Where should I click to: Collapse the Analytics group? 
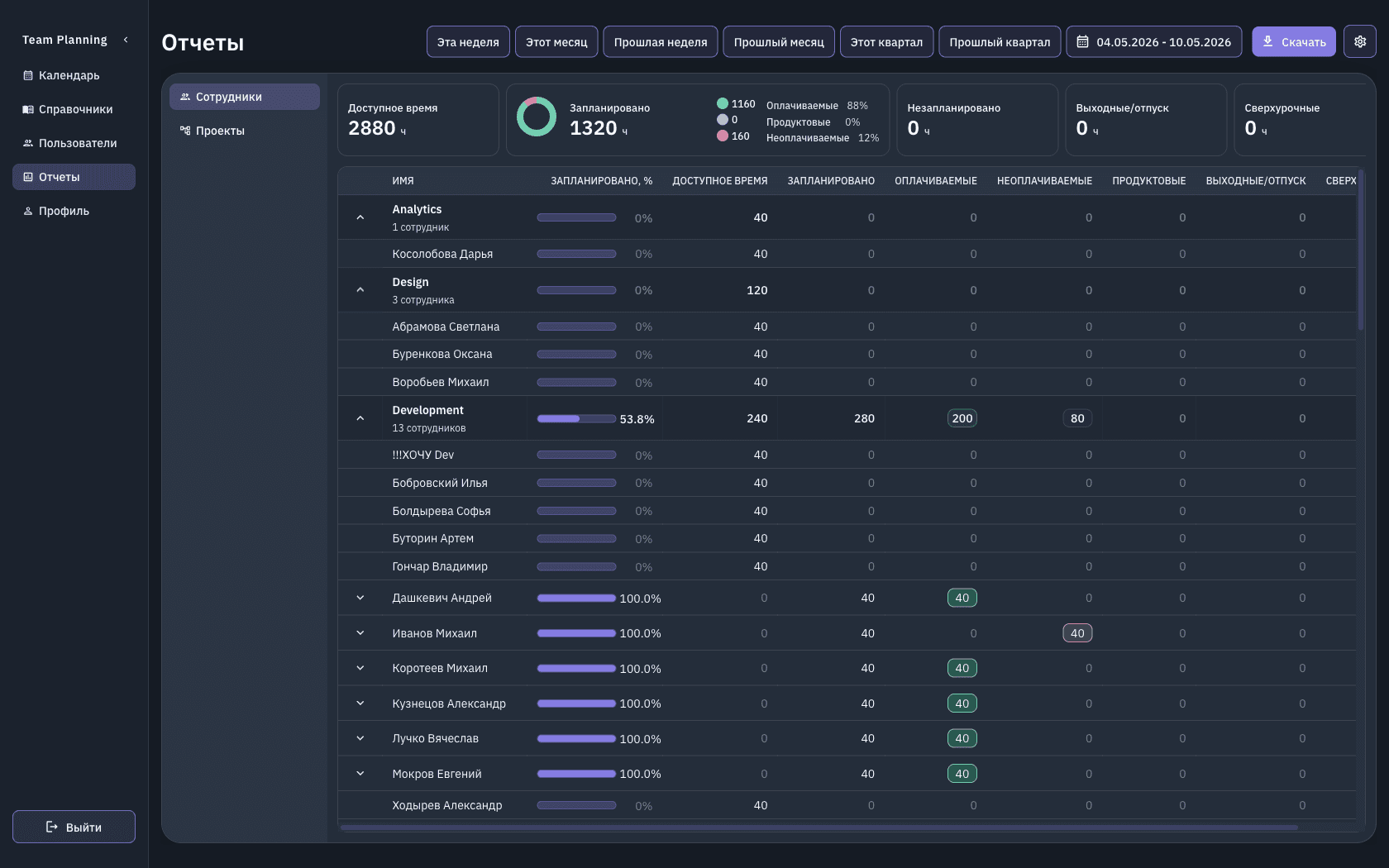tap(360, 217)
